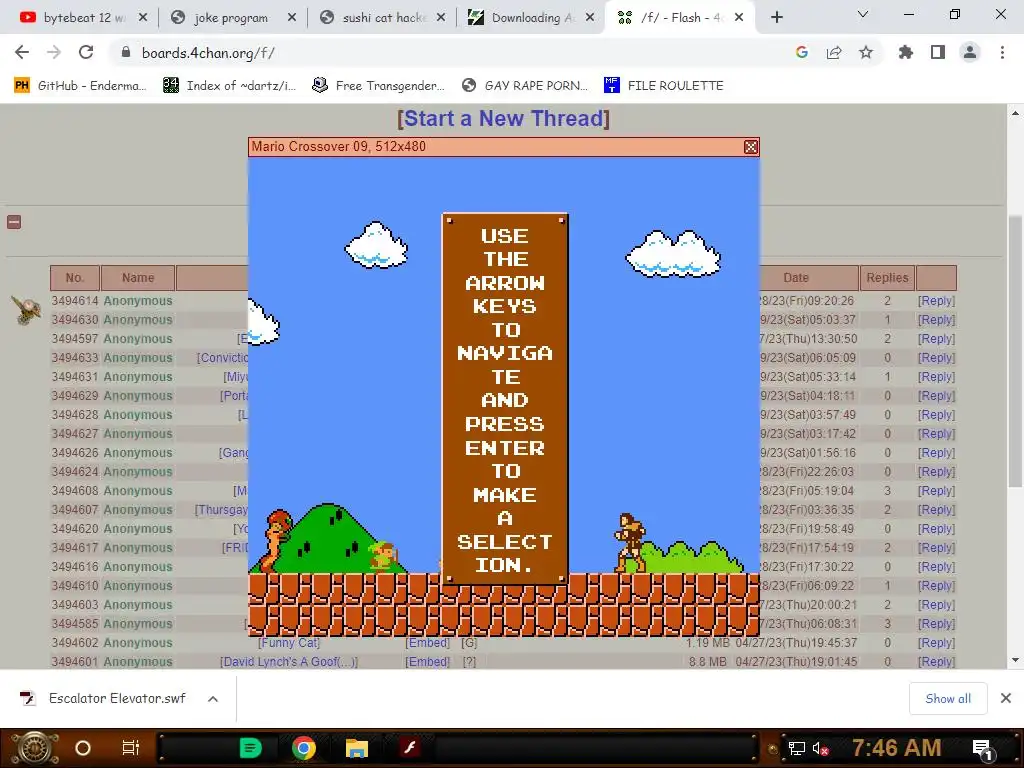
Task: Close the bytebeat 12 tab
Action: 143,18
